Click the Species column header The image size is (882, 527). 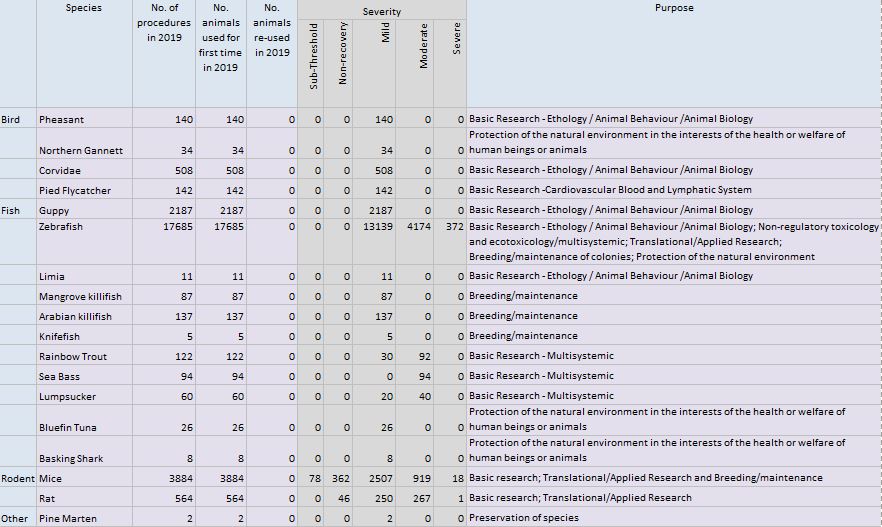tap(84, 8)
